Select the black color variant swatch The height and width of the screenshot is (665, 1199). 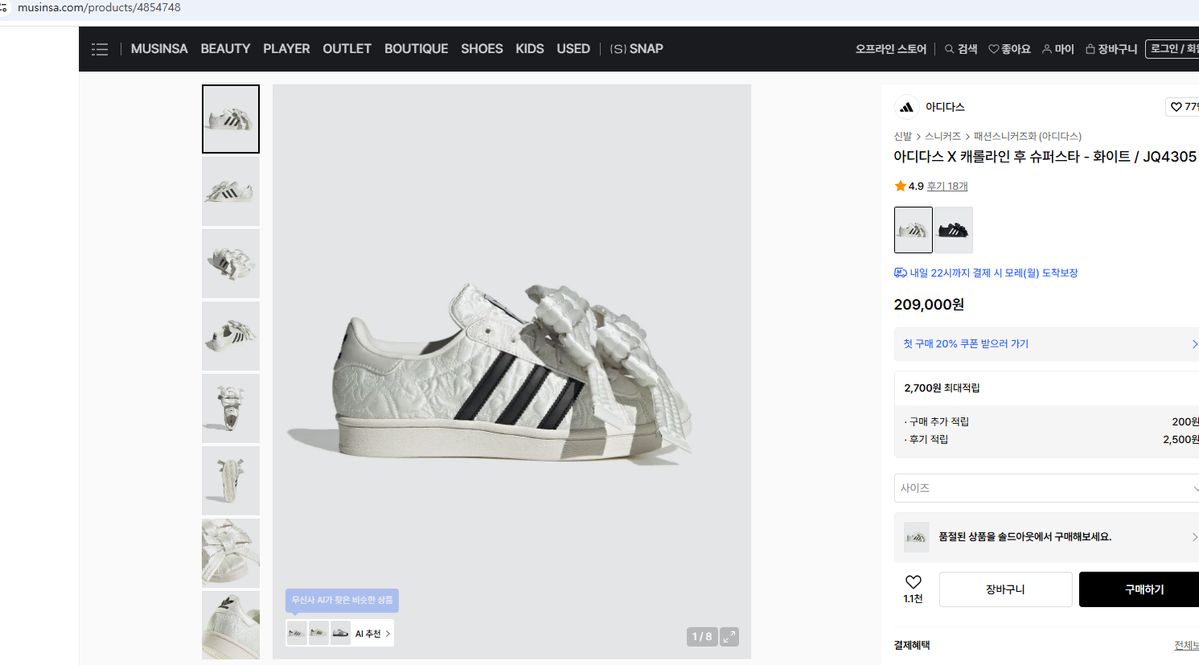[x=953, y=230]
